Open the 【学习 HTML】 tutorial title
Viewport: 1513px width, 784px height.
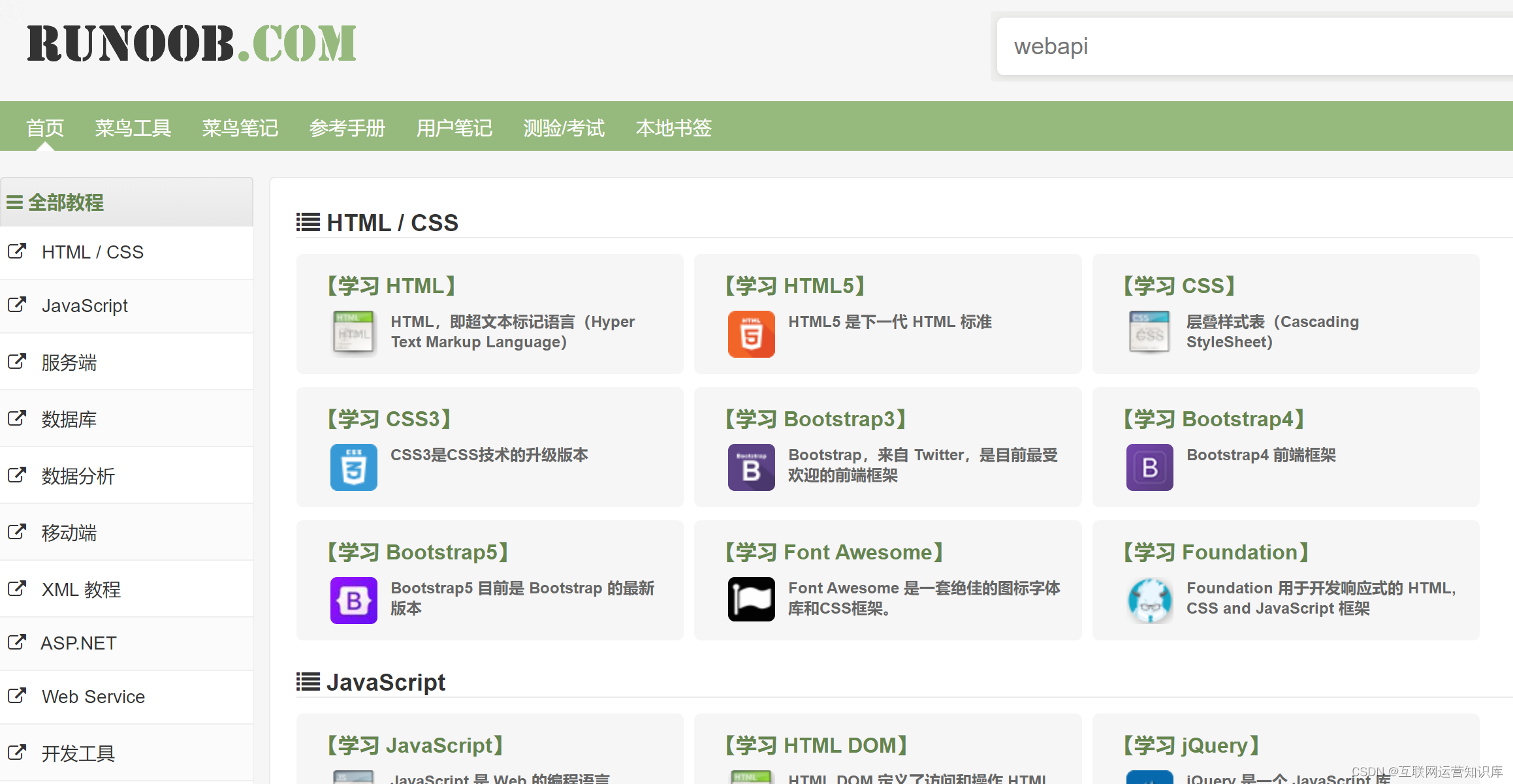(x=391, y=286)
